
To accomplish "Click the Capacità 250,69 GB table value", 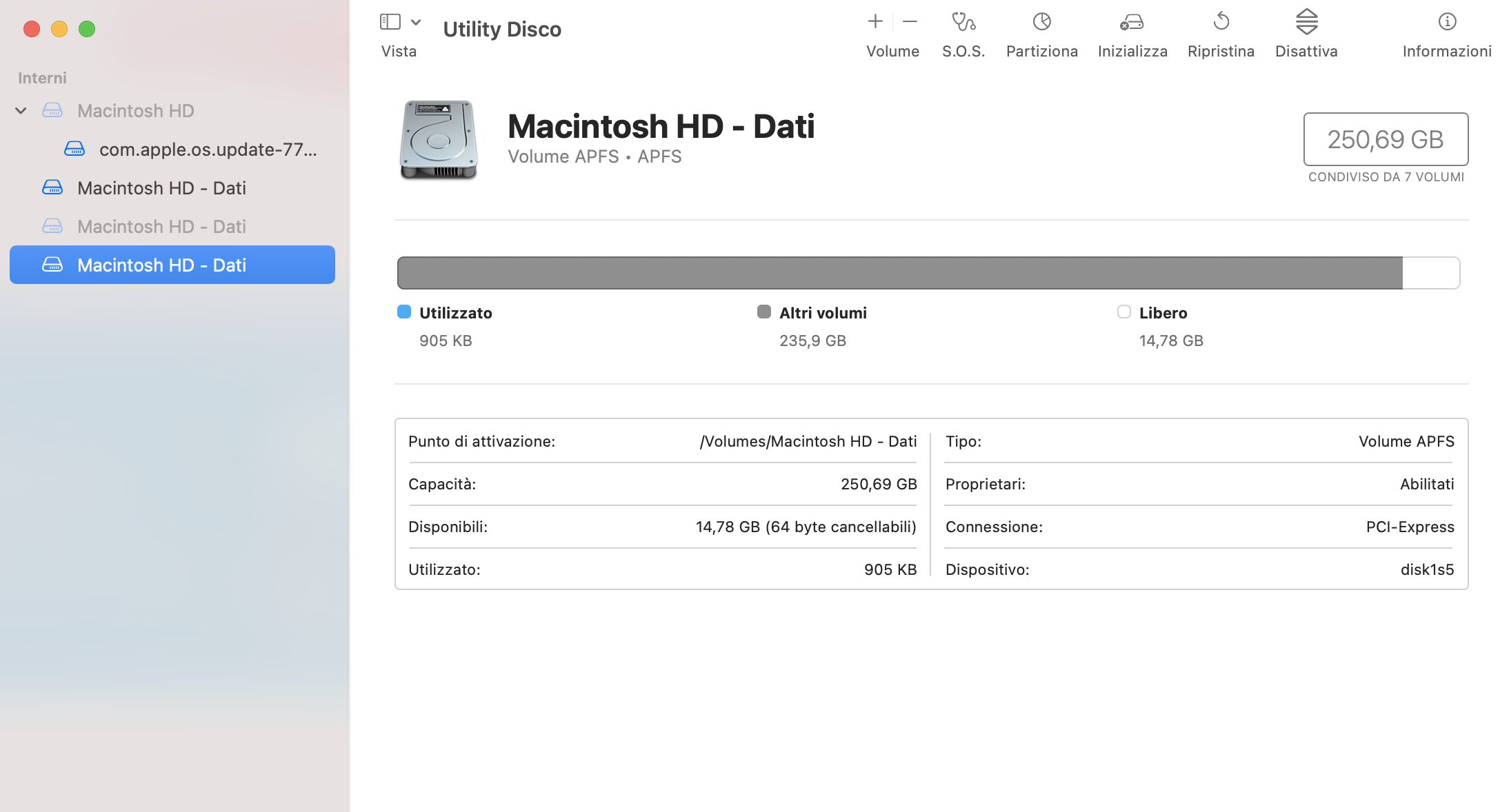I will 879,484.
